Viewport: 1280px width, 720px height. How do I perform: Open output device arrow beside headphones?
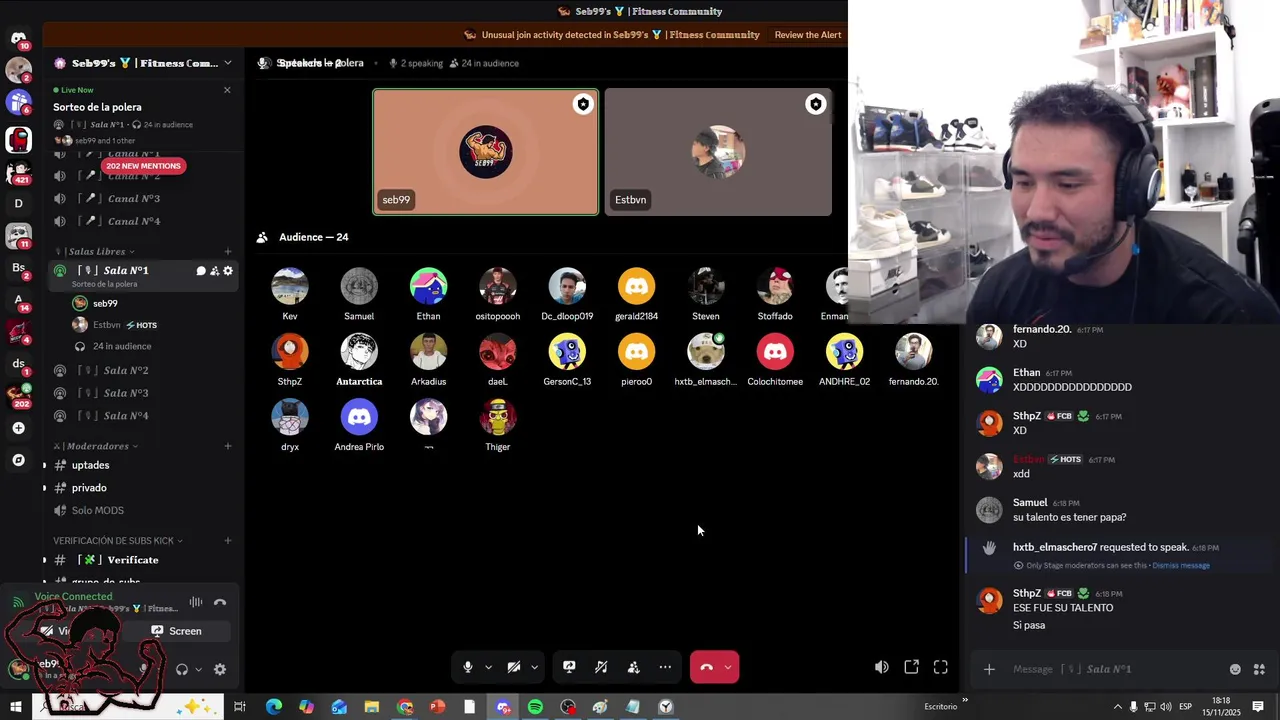(198, 670)
